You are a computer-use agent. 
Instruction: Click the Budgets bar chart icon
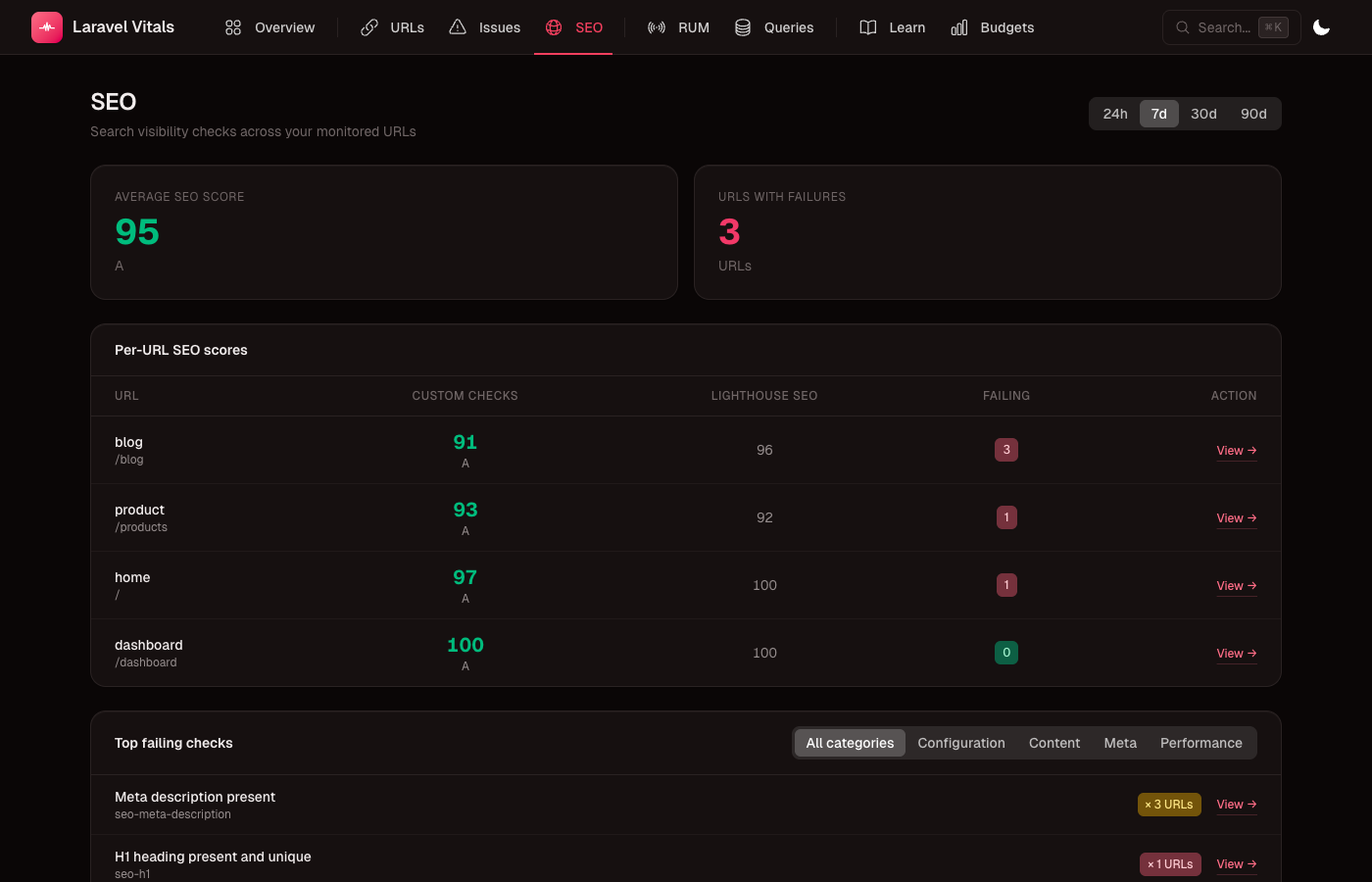pos(959,27)
